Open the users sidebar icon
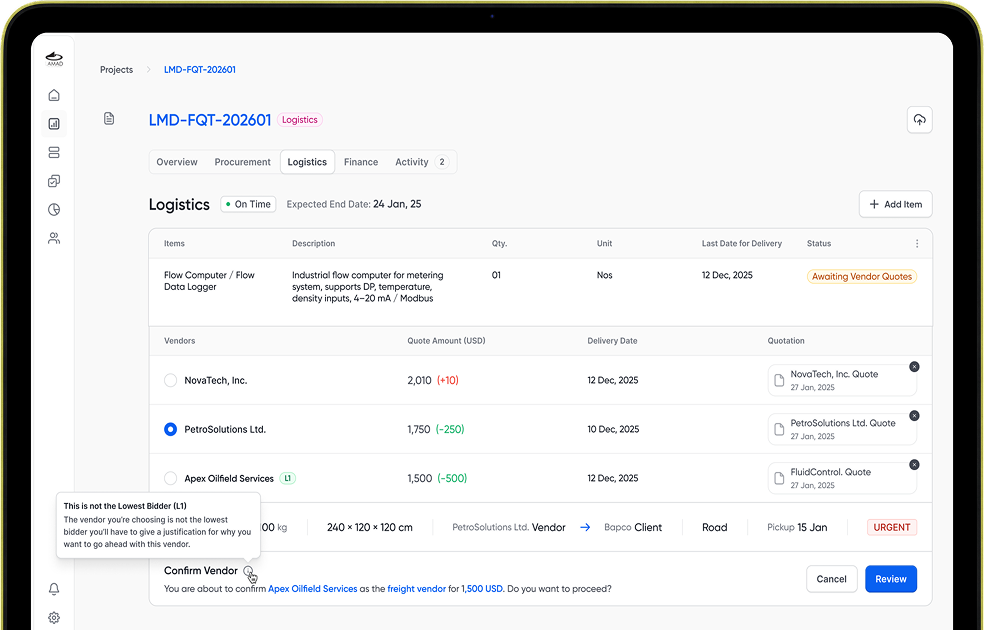This screenshot has width=984, height=630. 54,238
